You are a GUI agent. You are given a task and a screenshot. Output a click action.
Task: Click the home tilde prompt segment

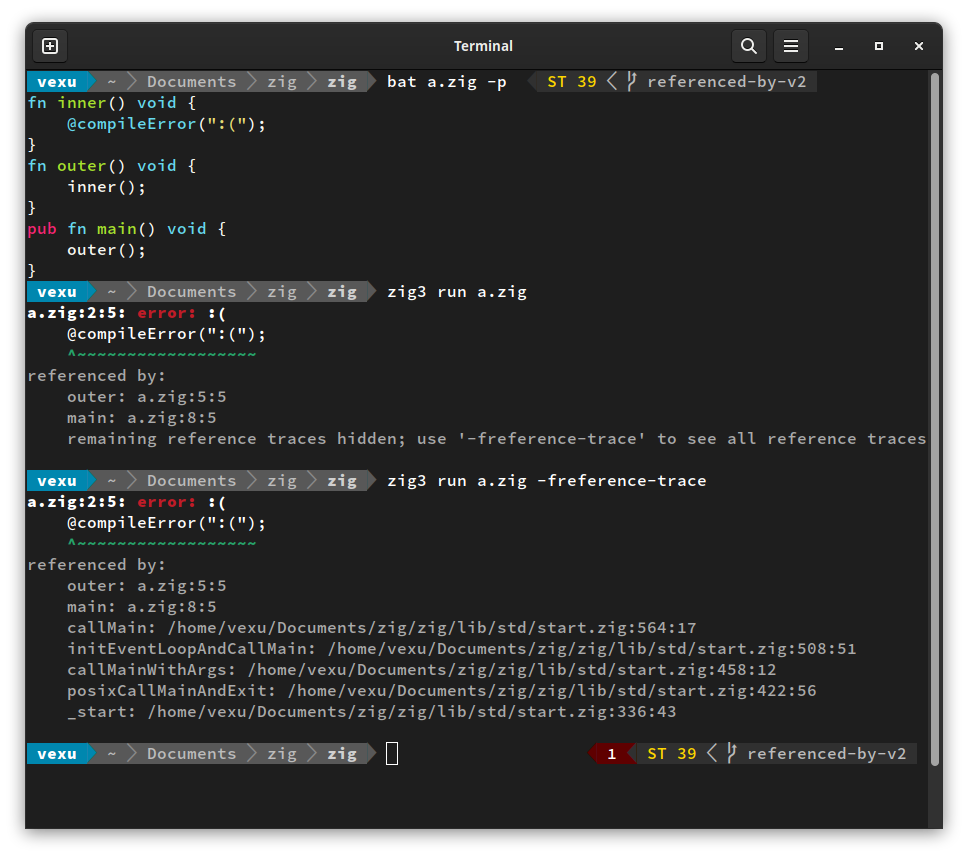111,81
